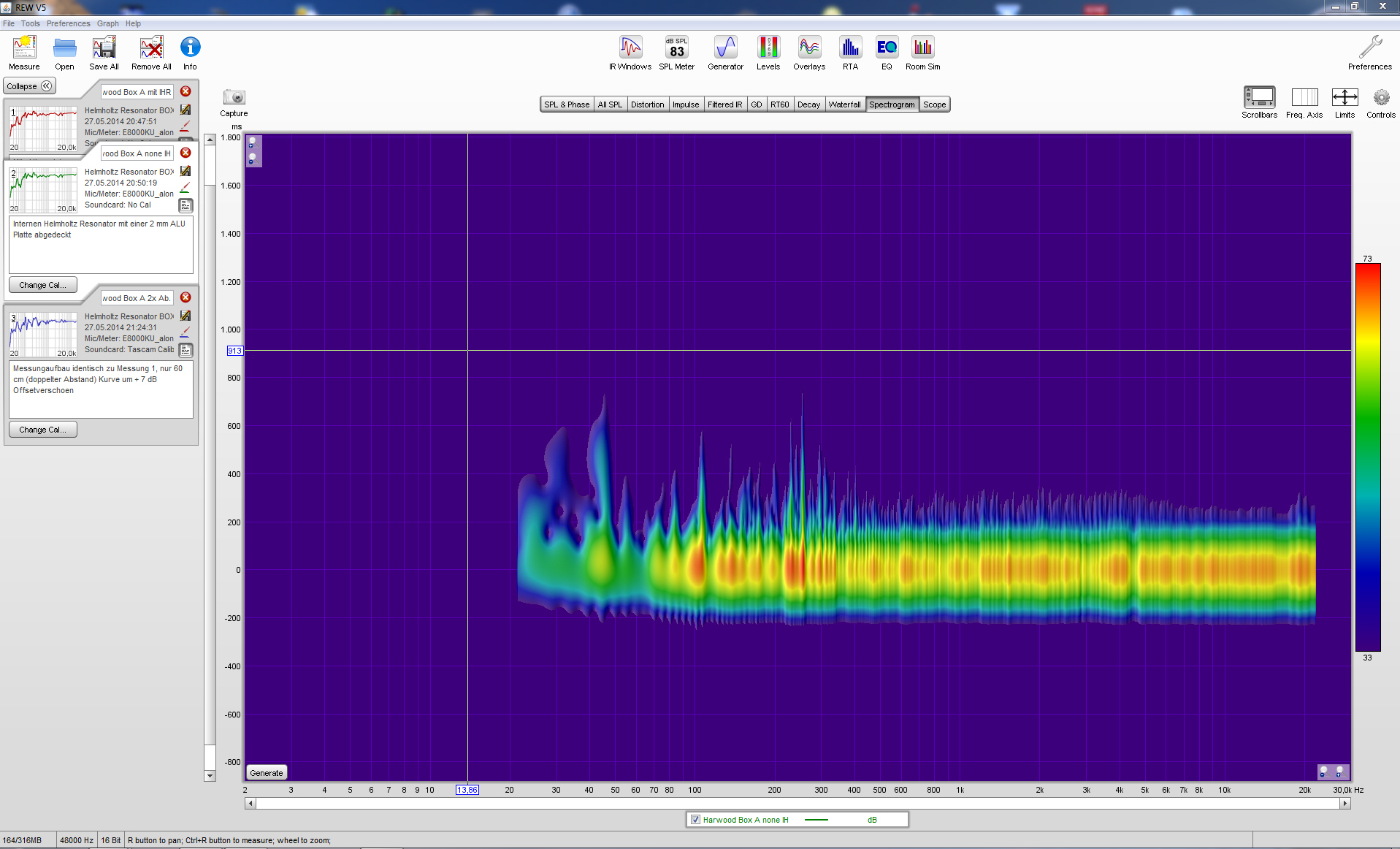The height and width of the screenshot is (849, 1400).
Task: Remove measurement 1 'Box A mit IHR'
Action: (185, 91)
